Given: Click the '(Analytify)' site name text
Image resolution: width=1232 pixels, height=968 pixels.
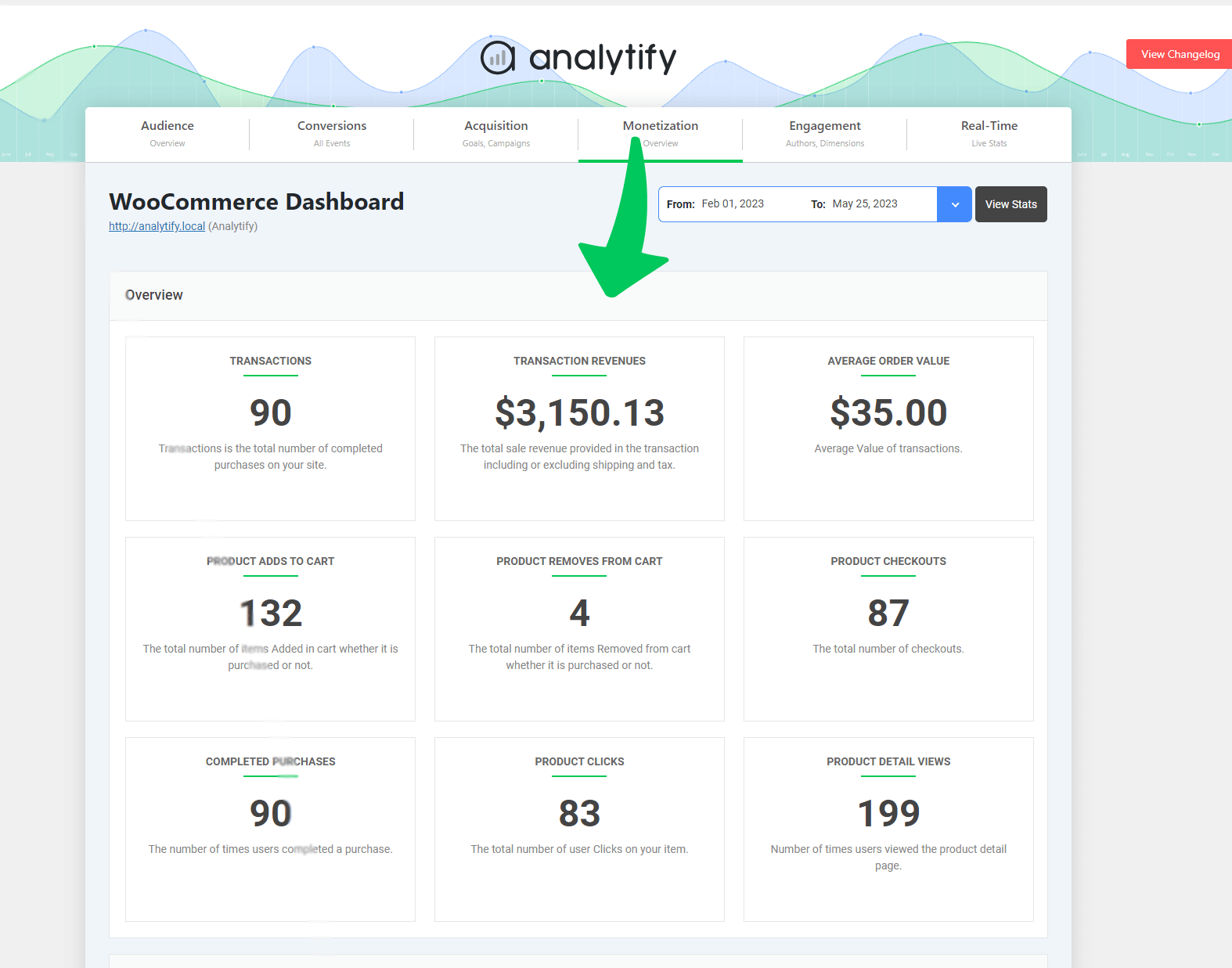Looking at the screenshot, I should click(232, 226).
